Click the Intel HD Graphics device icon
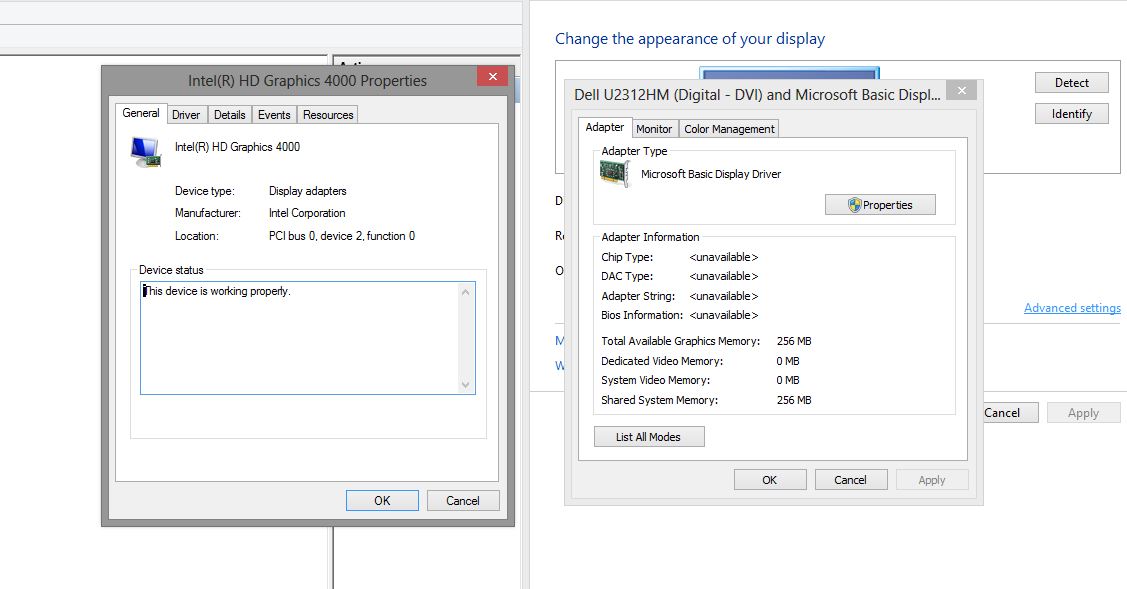This screenshot has height=589, width=1127. pyautogui.click(x=145, y=151)
